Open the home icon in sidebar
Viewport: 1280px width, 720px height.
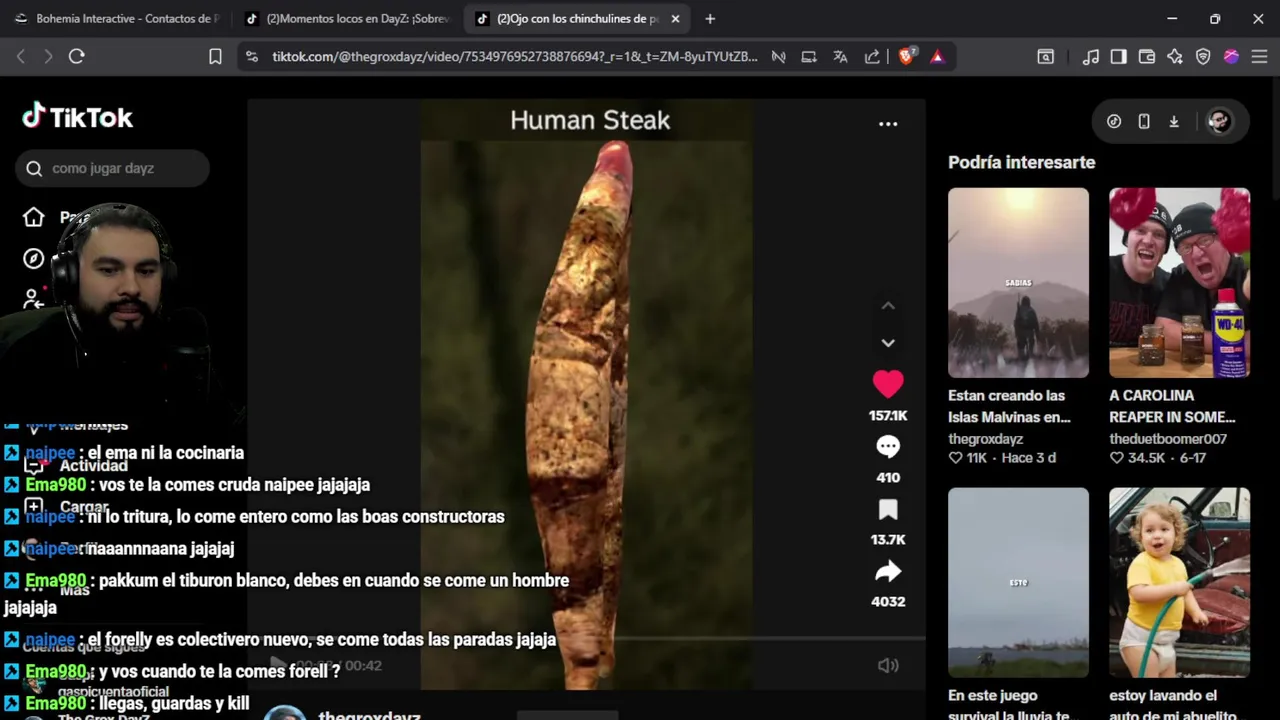point(34,217)
